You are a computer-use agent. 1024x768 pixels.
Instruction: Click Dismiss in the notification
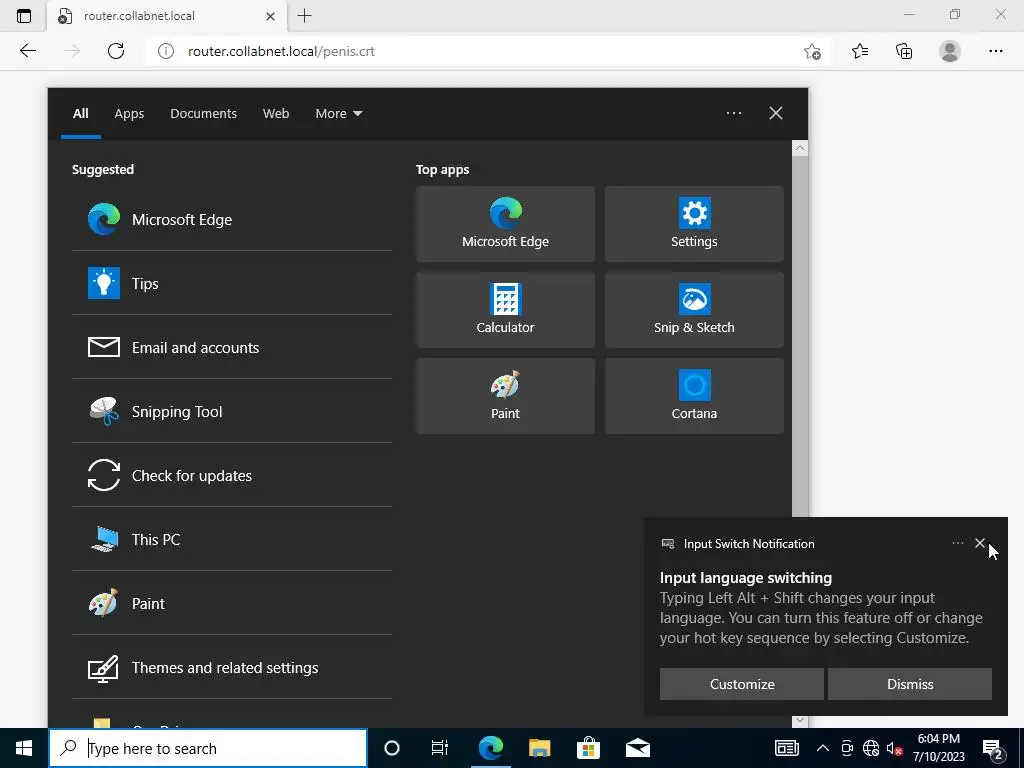(910, 684)
